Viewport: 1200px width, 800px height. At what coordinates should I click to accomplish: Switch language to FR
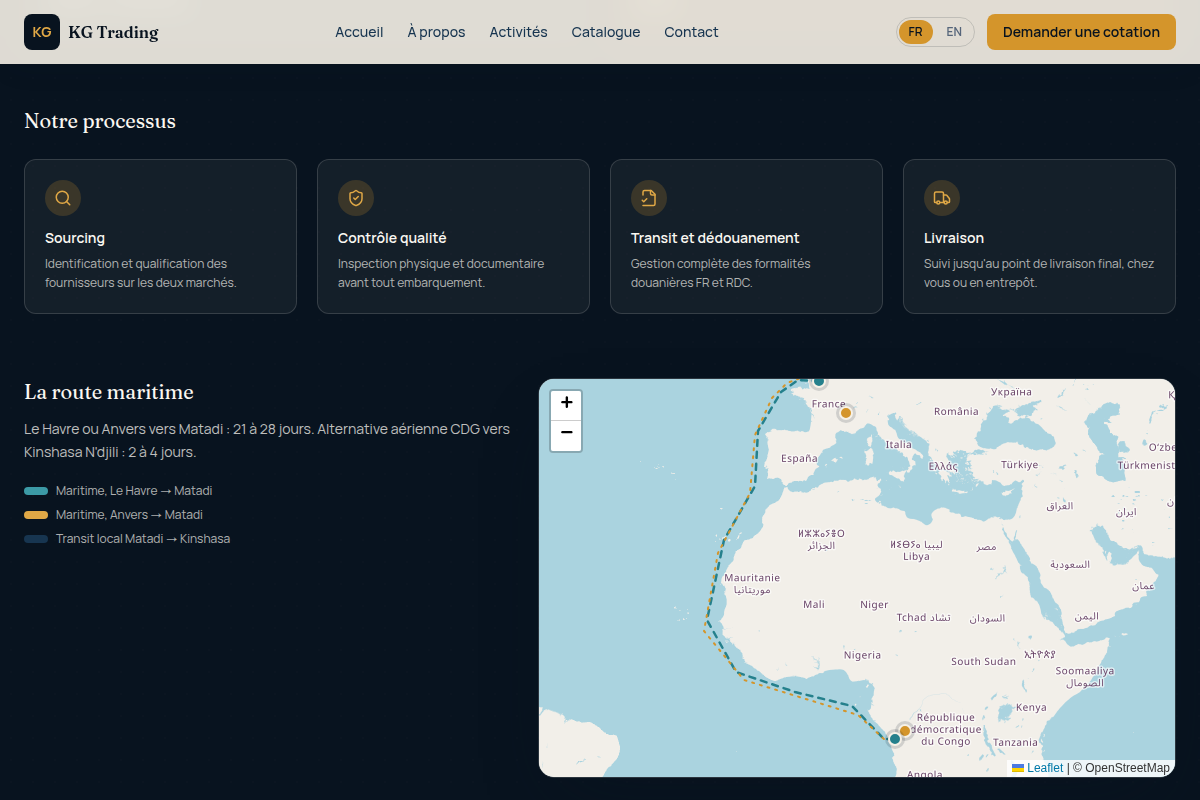915,32
